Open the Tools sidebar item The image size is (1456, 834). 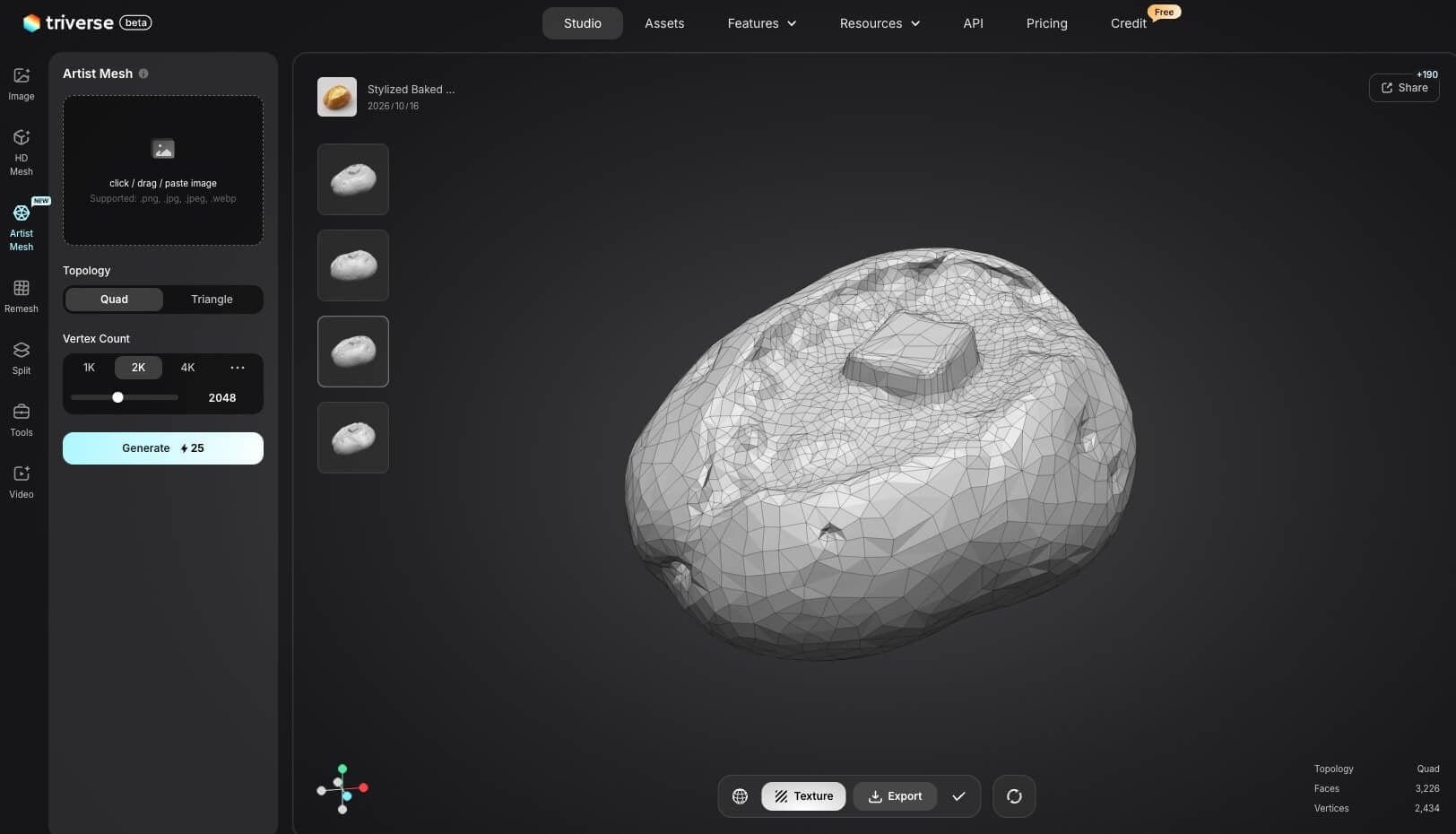coord(22,420)
